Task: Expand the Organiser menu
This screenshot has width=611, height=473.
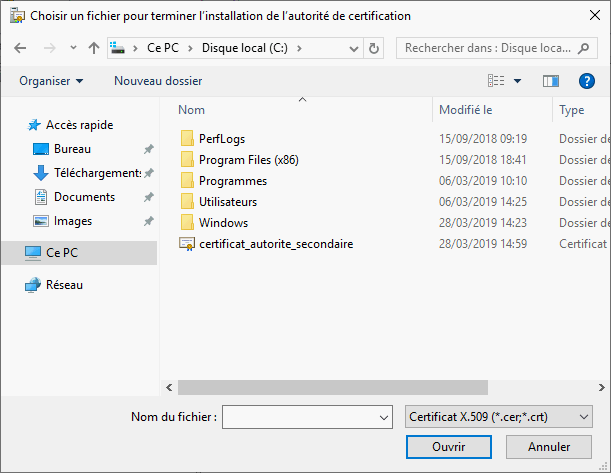Action: (x=51, y=81)
